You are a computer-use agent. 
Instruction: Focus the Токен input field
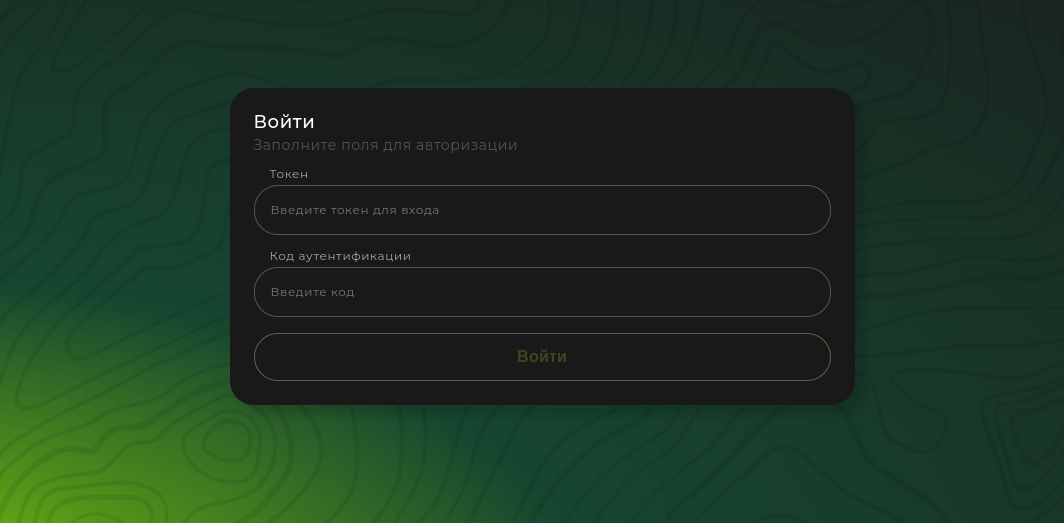[x=542, y=210]
